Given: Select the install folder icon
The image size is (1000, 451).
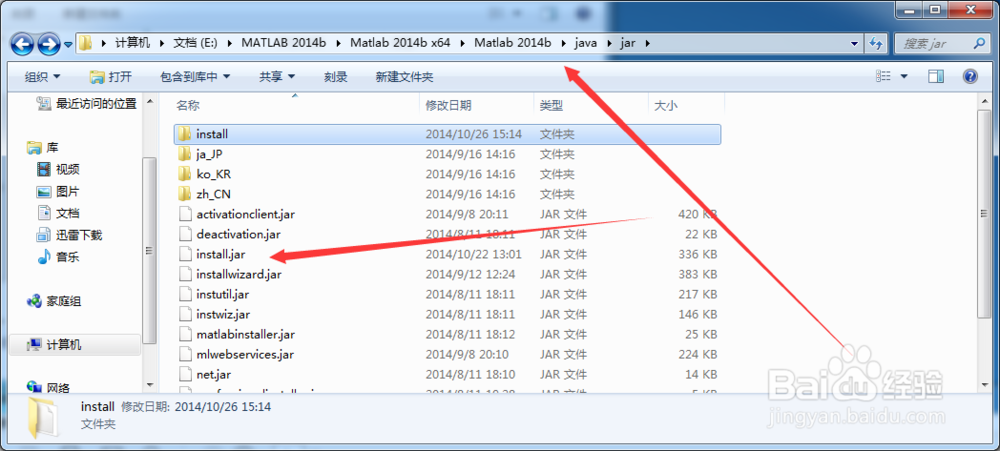Looking at the screenshot, I should click(x=184, y=134).
